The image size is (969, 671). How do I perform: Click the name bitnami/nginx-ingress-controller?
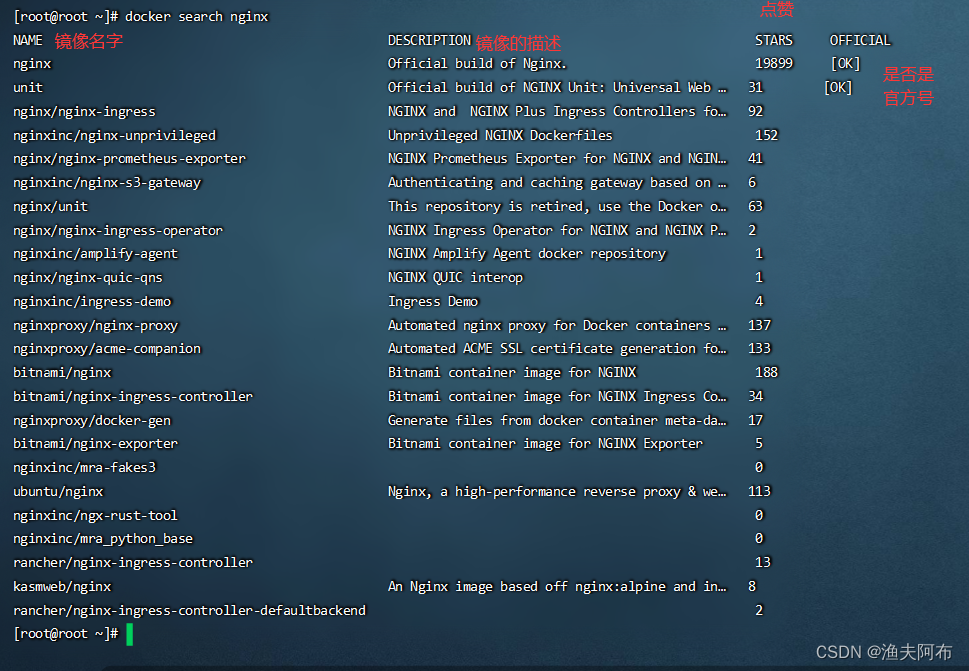coord(133,397)
